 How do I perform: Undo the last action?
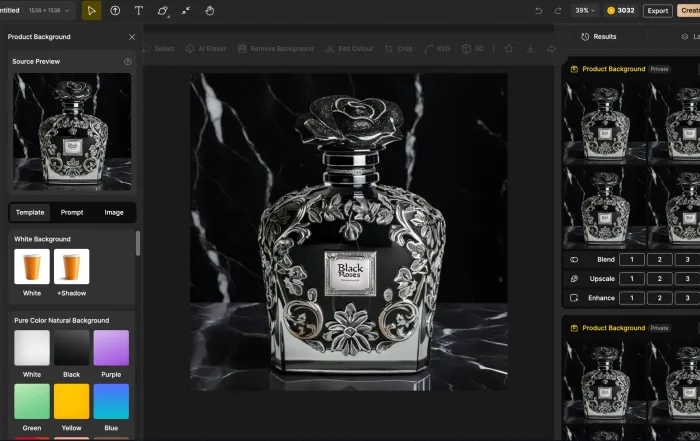[x=538, y=11]
